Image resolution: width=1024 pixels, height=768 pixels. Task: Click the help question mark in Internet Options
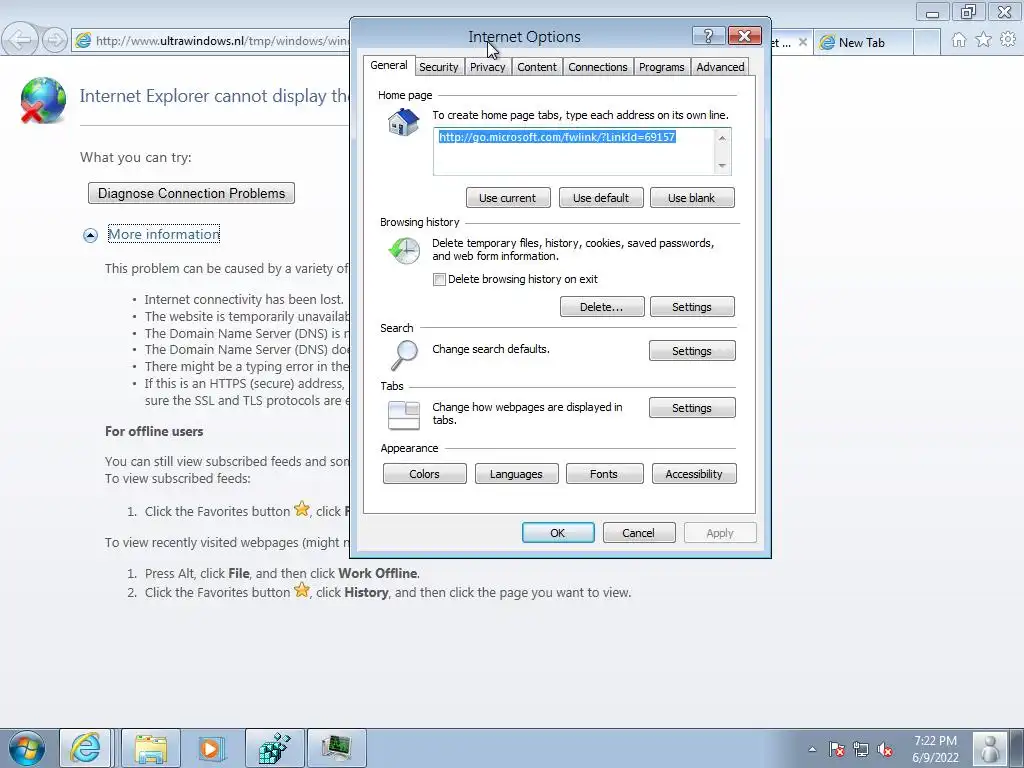click(708, 36)
